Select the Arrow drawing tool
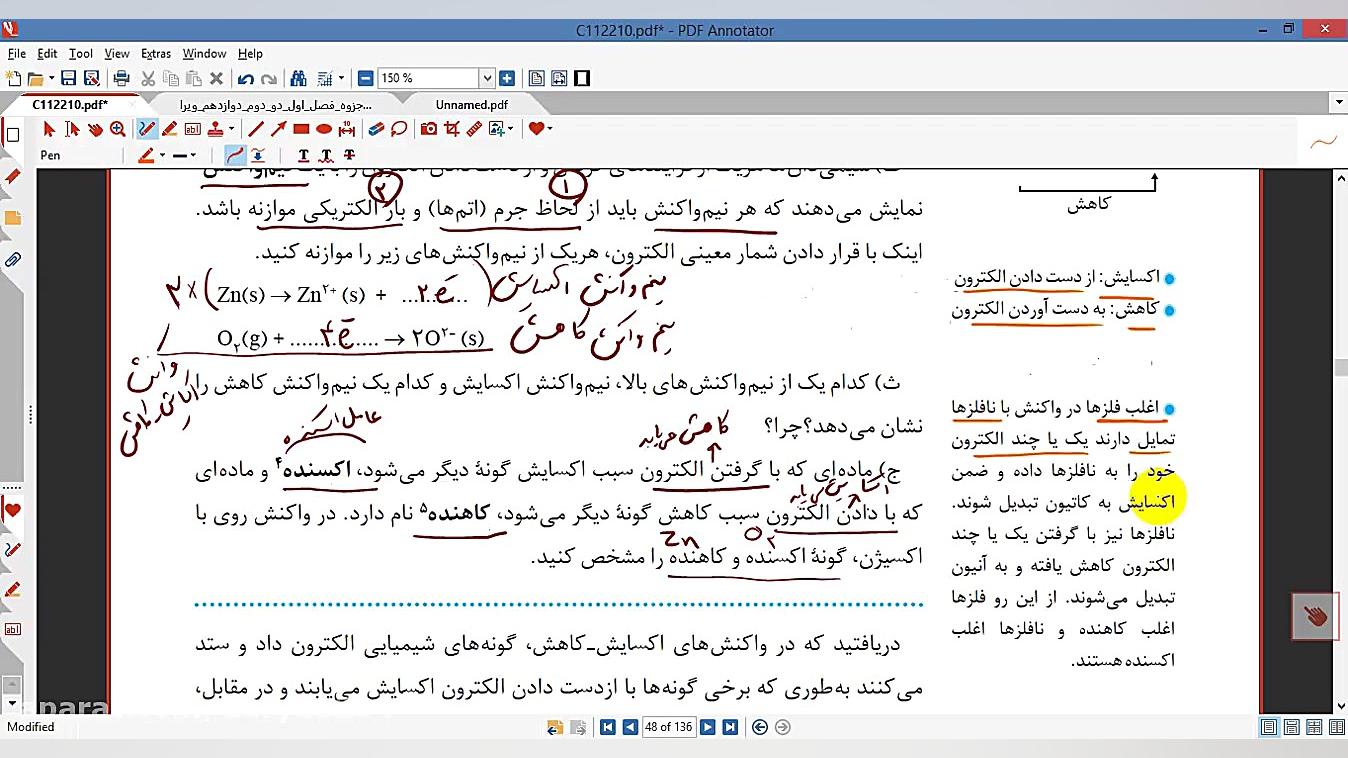 pos(279,129)
